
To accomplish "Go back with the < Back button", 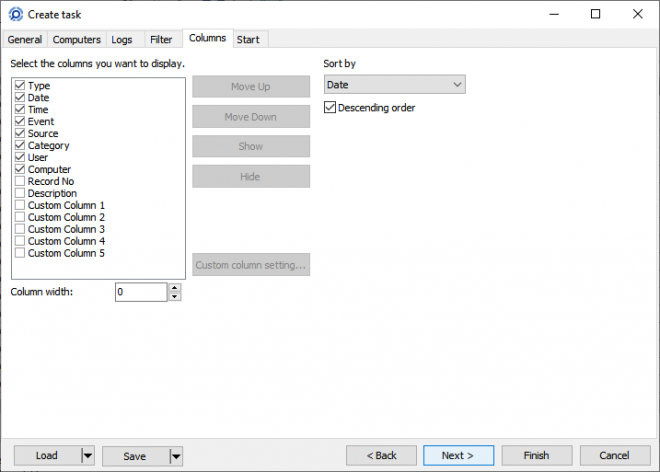I will click(381, 456).
